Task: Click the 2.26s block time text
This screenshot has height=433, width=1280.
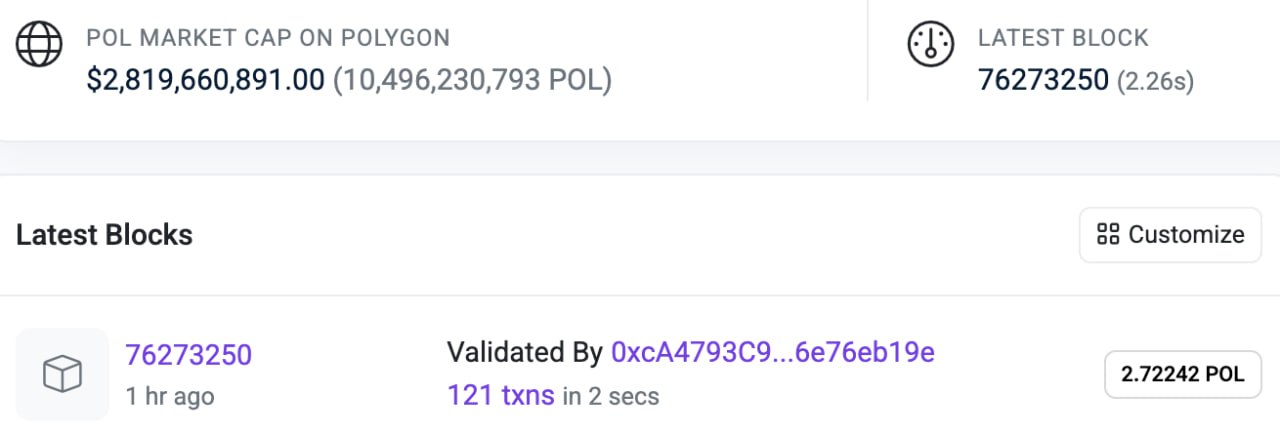Action: (x=1155, y=81)
